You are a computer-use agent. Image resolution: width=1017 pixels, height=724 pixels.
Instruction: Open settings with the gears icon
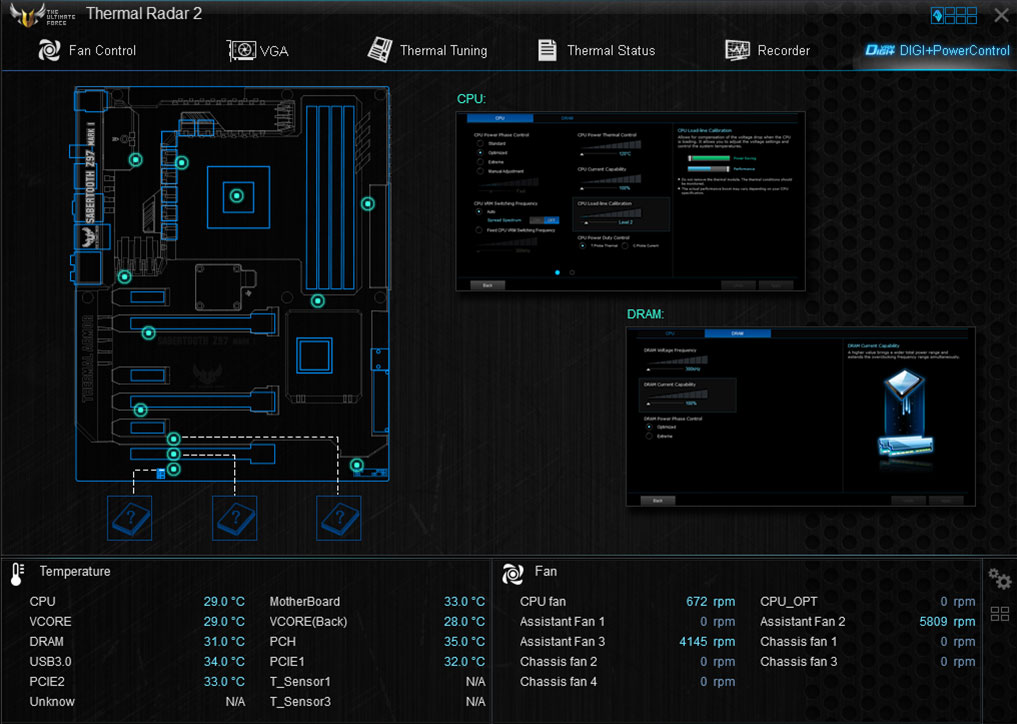[999, 579]
